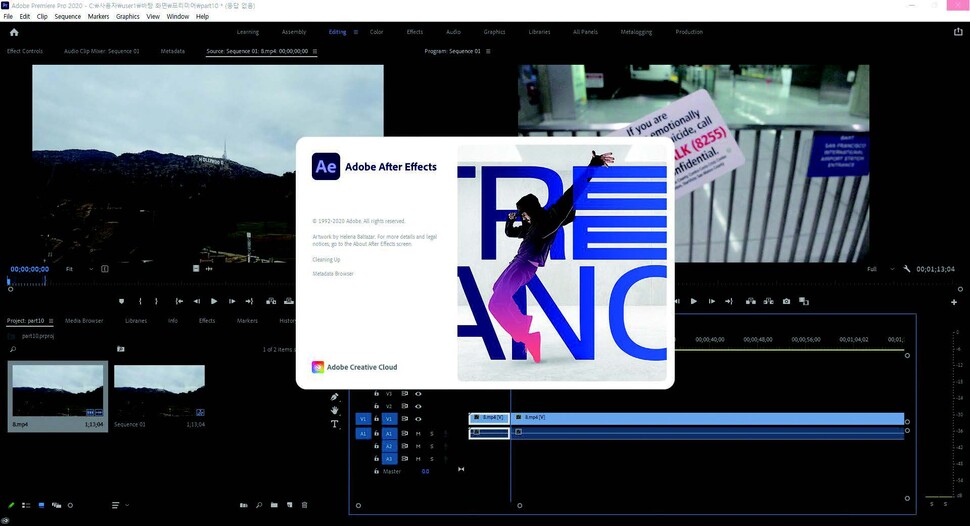Image resolution: width=970 pixels, height=526 pixels.
Task: Click the Quick Export share icon
Action: pos(958,32)
